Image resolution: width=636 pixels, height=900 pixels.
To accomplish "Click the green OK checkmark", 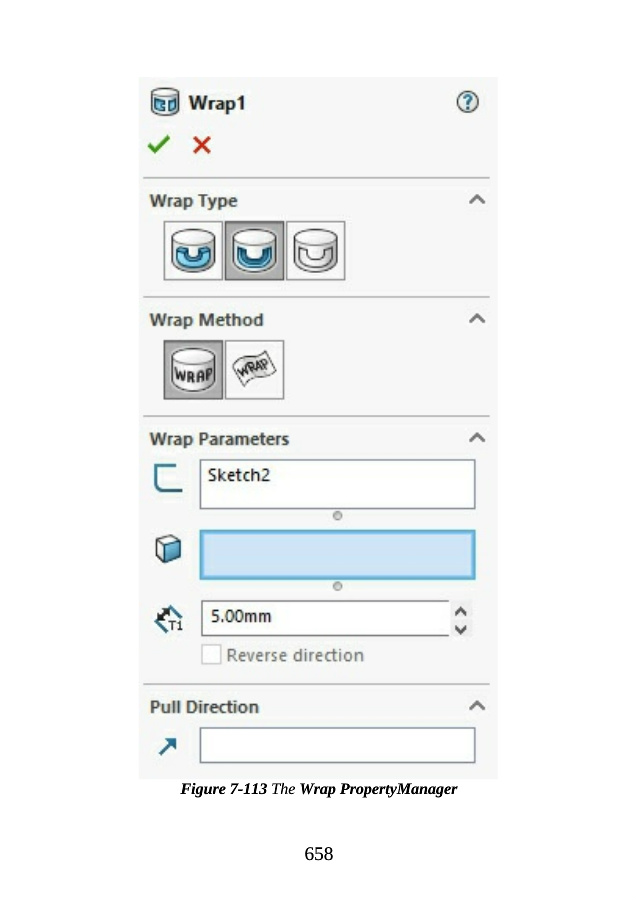I will [158, 145].
